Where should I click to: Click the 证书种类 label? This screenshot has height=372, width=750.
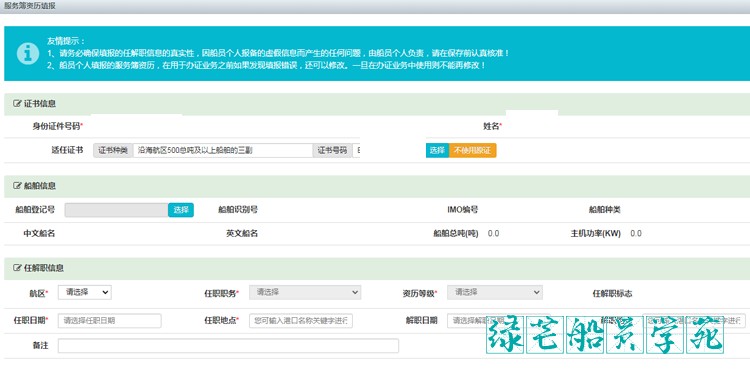coord(113,150)
